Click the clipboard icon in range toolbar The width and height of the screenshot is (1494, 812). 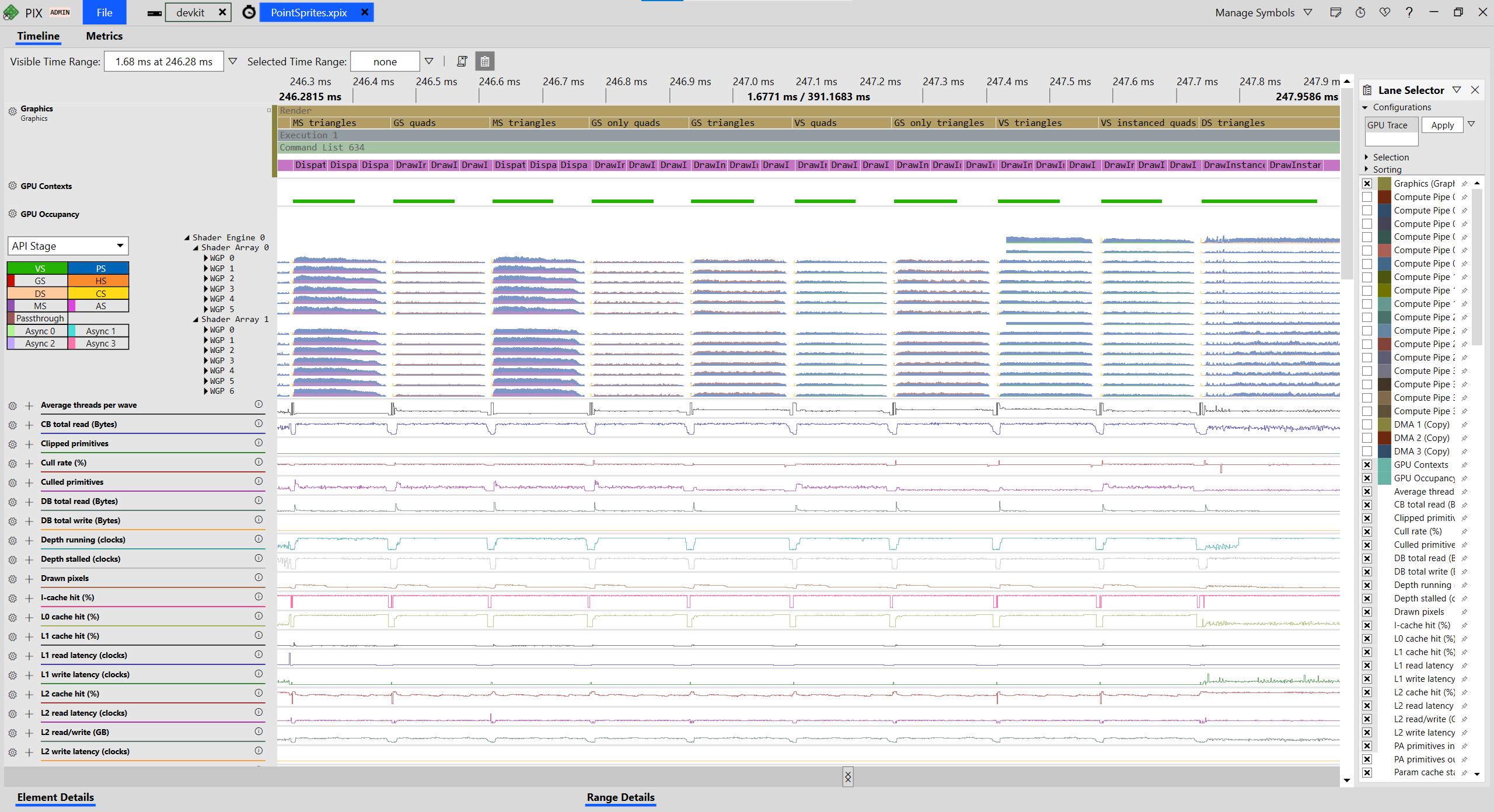click(x=484, y=61)
